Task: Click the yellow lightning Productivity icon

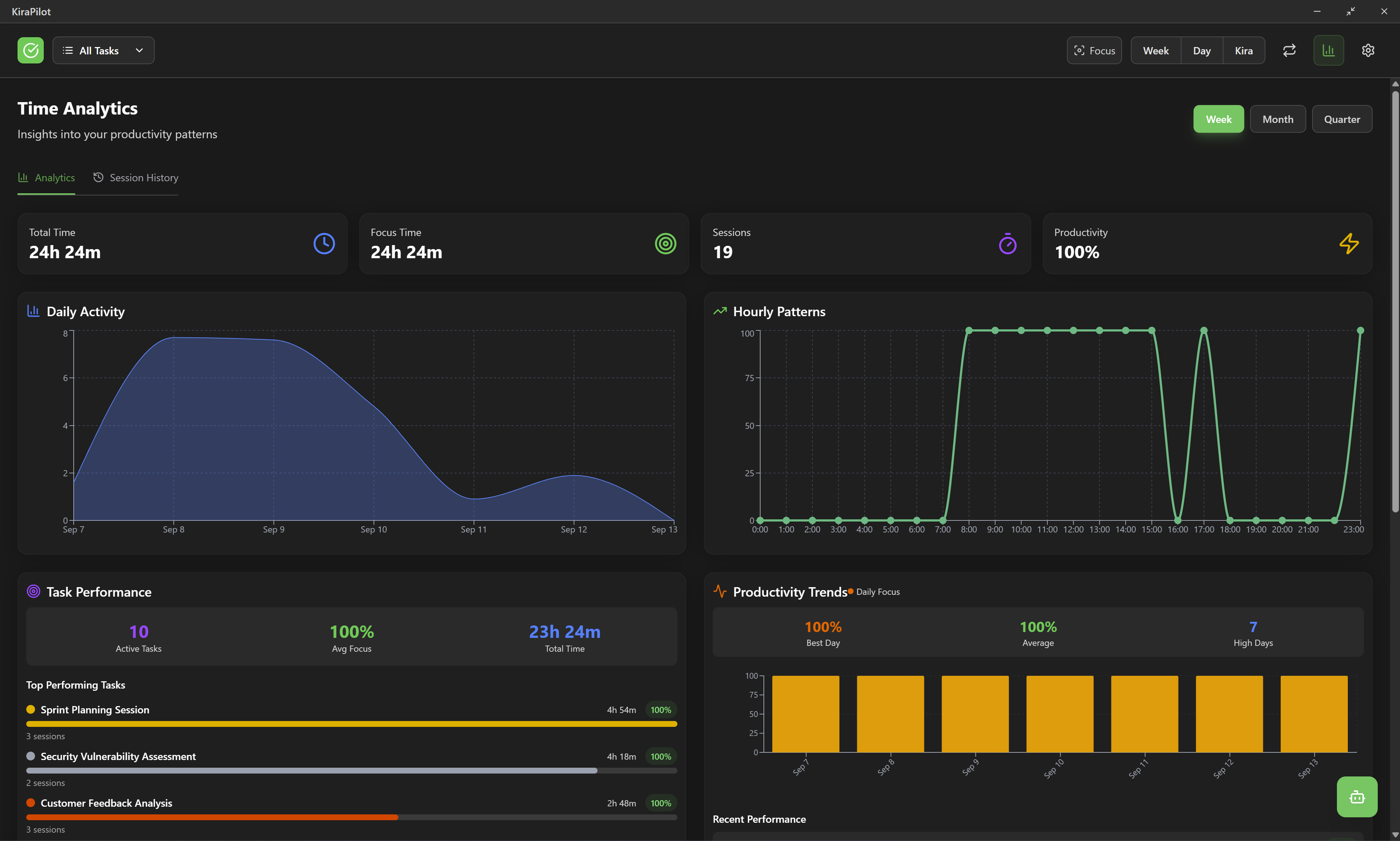Action: (1349, 244)
